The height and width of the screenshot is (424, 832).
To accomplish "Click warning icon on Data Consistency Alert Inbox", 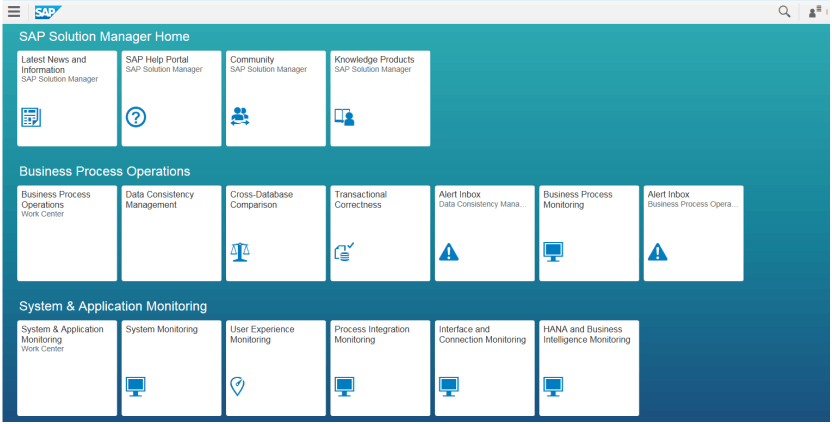I will tap(449, 252).
